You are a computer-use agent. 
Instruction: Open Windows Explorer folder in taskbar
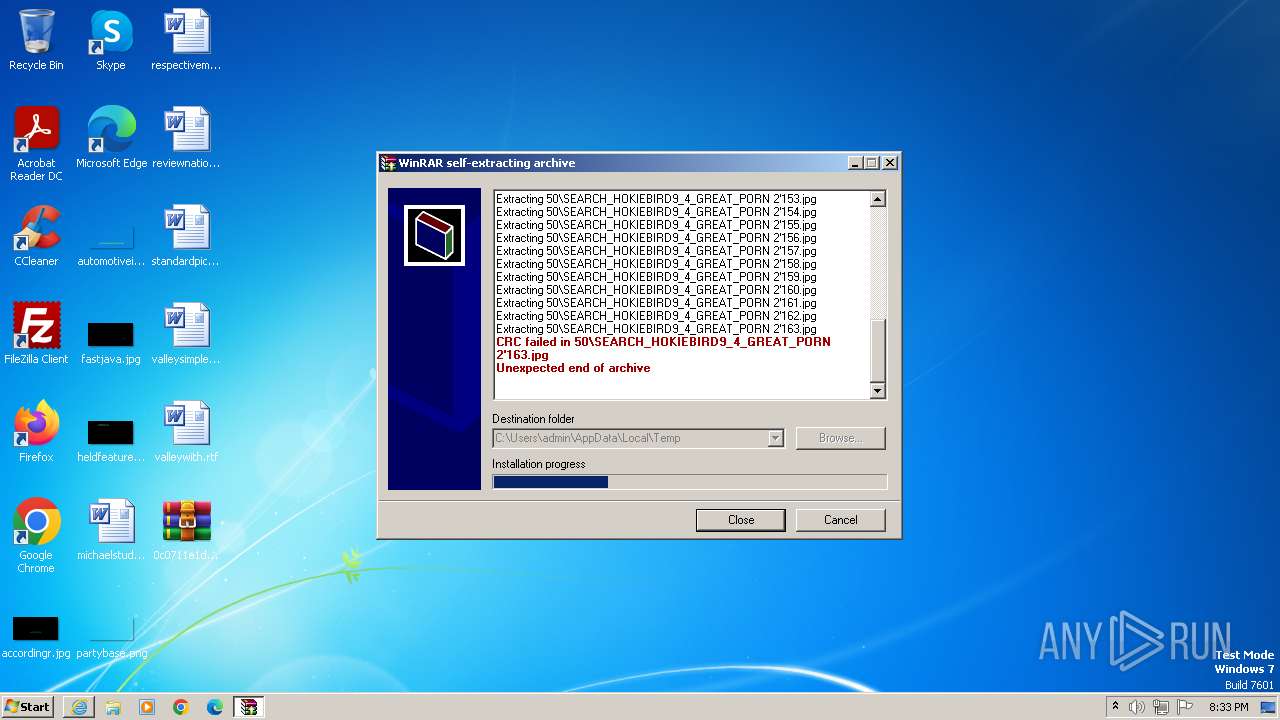(x=113, y=707)
